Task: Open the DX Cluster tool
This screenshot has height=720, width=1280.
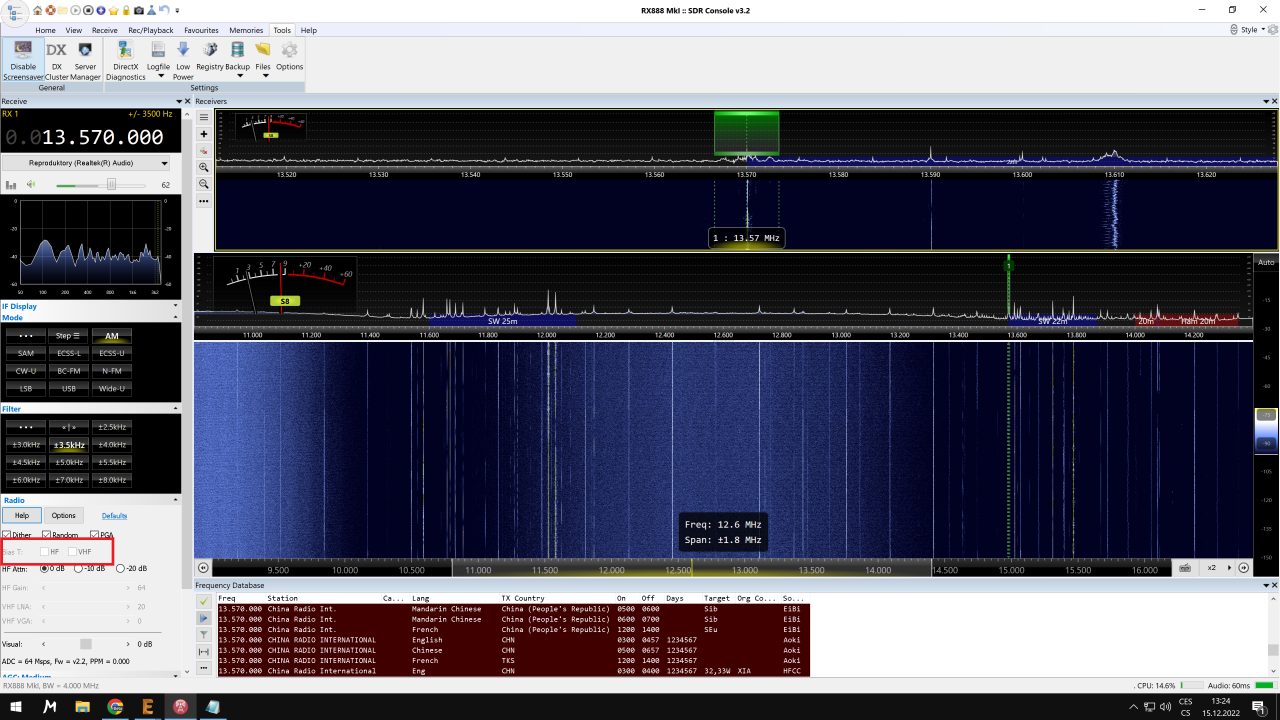Action: tap(57, 56)
